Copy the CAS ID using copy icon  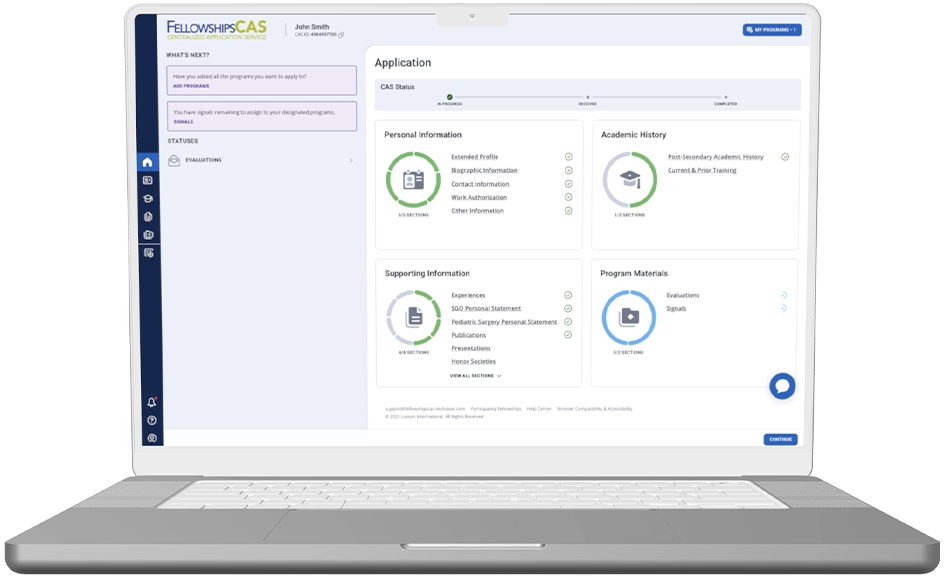pos(341,35)
